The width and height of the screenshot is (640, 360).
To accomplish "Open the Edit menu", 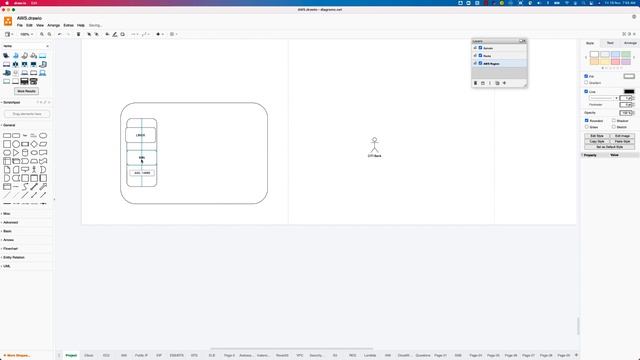I will (x=29, y=25).
